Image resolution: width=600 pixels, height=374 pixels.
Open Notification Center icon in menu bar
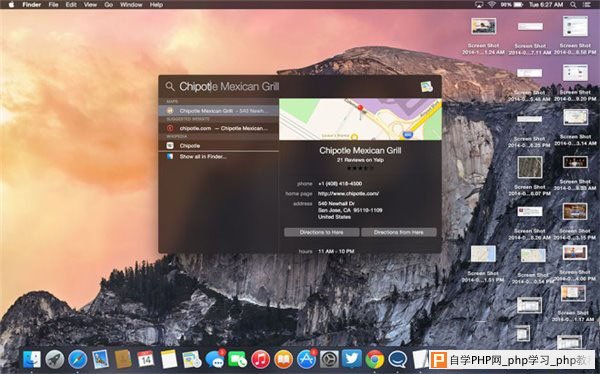(x=587, y=5)
